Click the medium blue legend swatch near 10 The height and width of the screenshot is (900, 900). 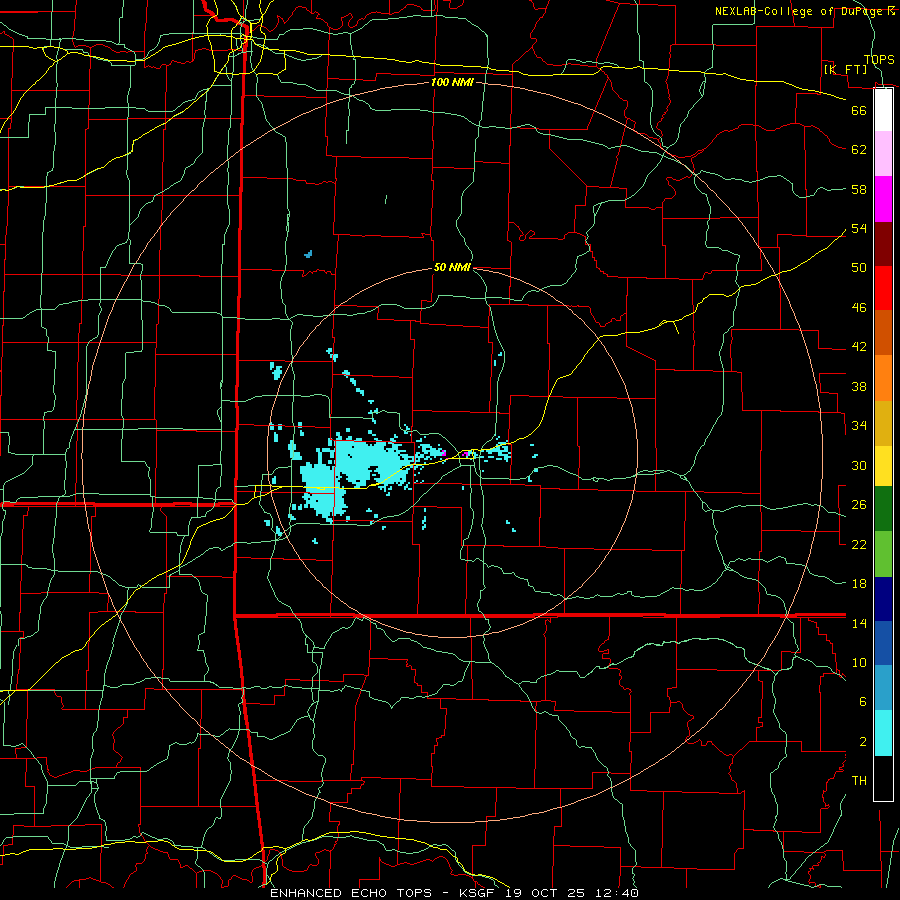pos(883,643)
